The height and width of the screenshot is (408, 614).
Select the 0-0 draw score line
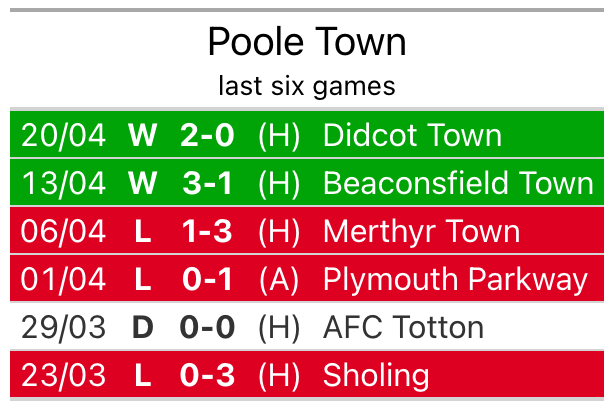tap(207, 327)
